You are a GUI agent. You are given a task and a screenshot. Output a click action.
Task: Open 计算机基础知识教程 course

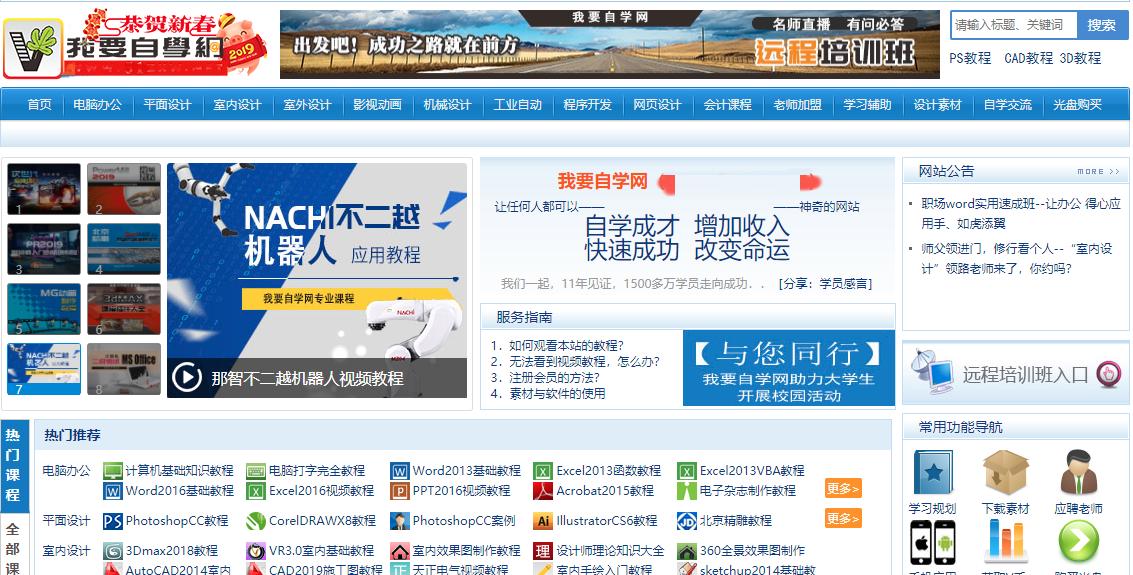pyautogui.click(x=179, y=471)
